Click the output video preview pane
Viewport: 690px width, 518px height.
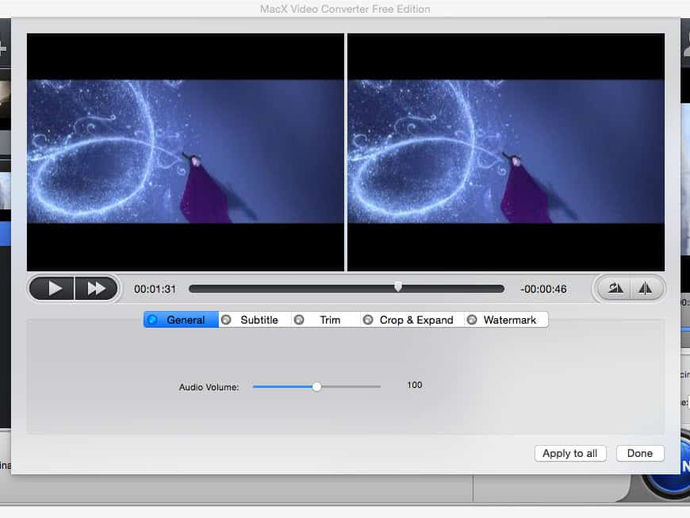(506, 152)
